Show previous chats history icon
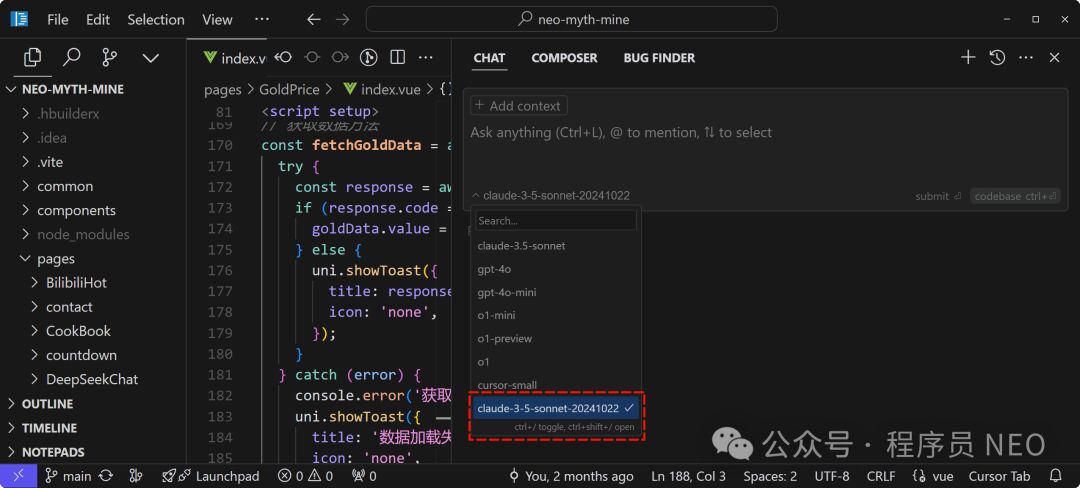 [x=997, y=58]
